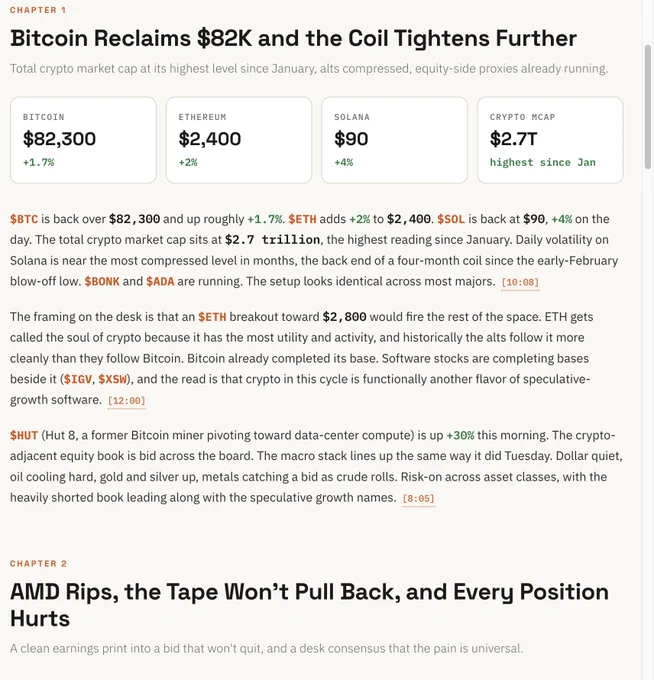
Task: Click the $ETH ticker before 'breakout toward'
Action: click(212, 317)
